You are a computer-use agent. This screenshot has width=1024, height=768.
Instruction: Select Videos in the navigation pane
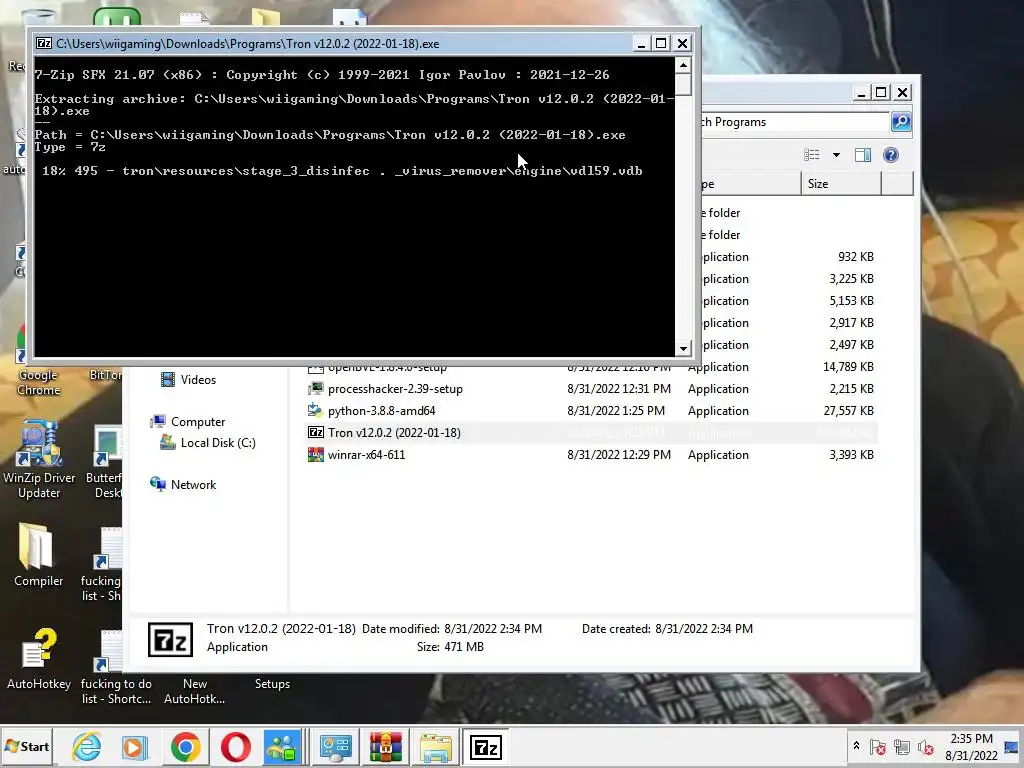(x=188, y=379)
